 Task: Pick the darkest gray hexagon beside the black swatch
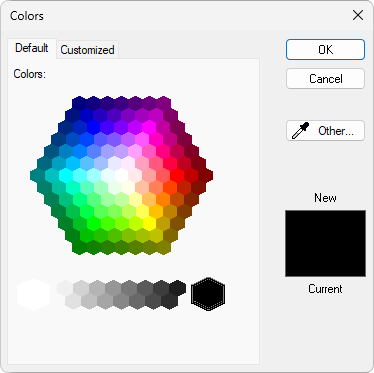pyautogui.click(x=177, y=288)
